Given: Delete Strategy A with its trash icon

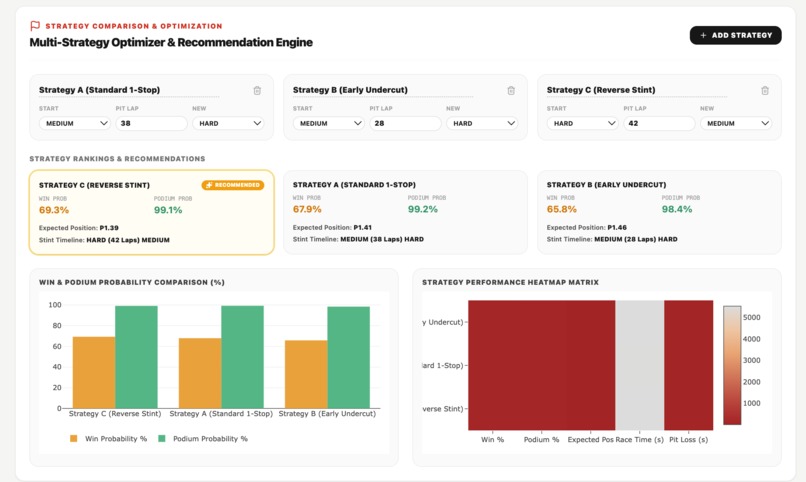Looking at the screenshot, I should [x=257, y=90].
